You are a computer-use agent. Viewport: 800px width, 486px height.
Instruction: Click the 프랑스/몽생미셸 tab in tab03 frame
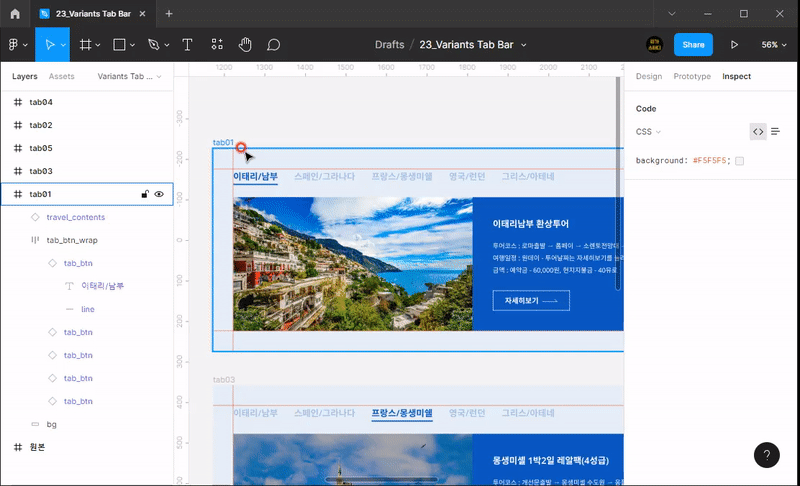402,413
